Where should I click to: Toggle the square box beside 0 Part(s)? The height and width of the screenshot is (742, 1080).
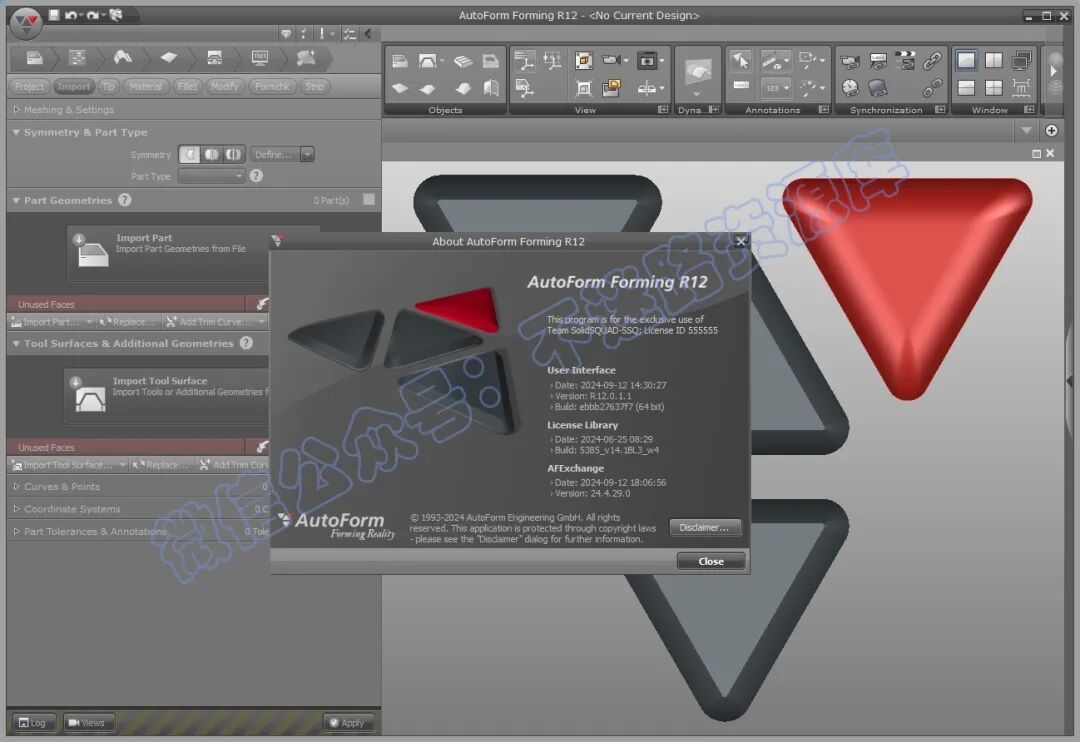pyautogui.click(x=369, y=199)
